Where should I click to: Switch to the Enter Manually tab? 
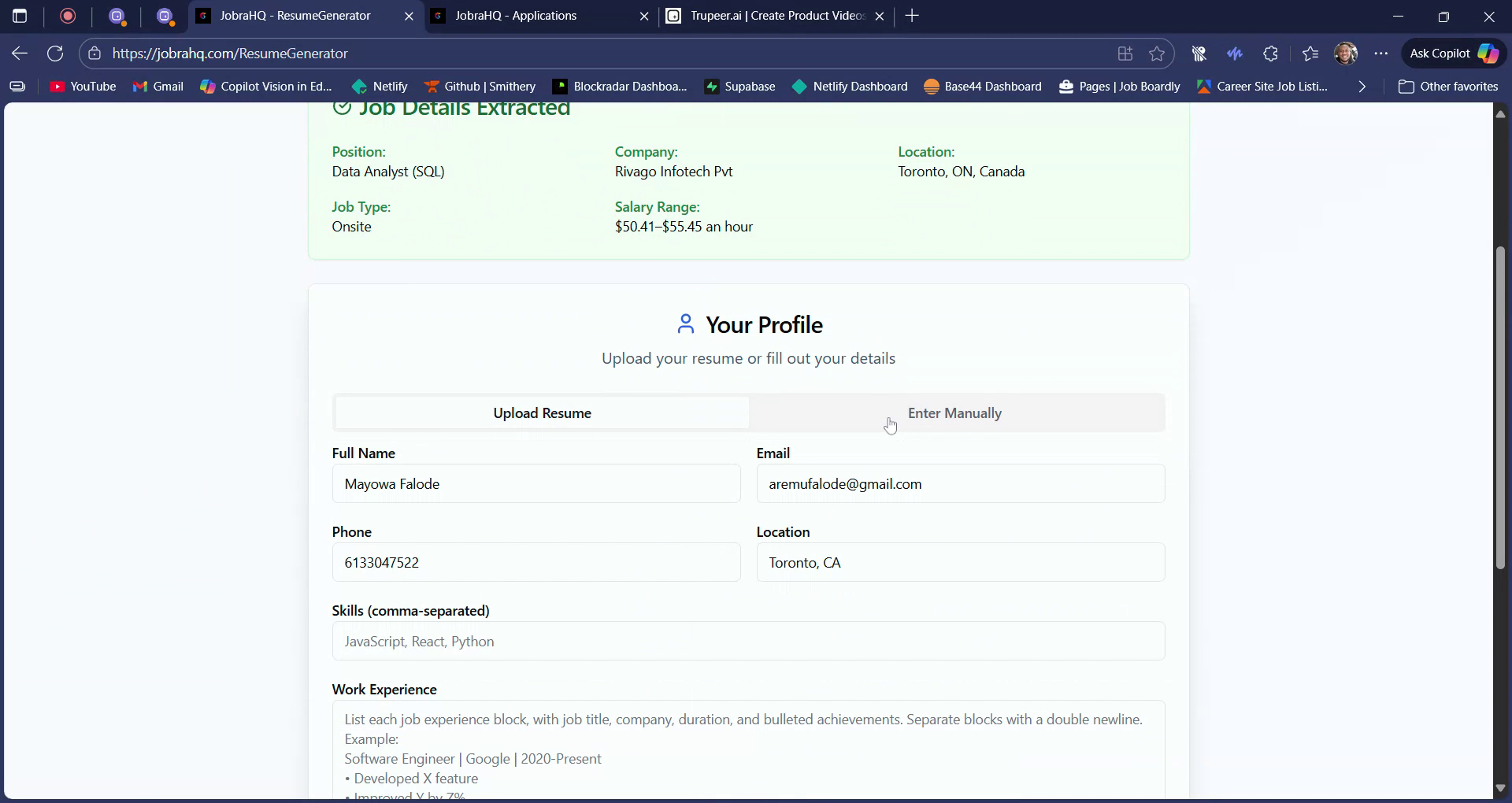[955, 413]
